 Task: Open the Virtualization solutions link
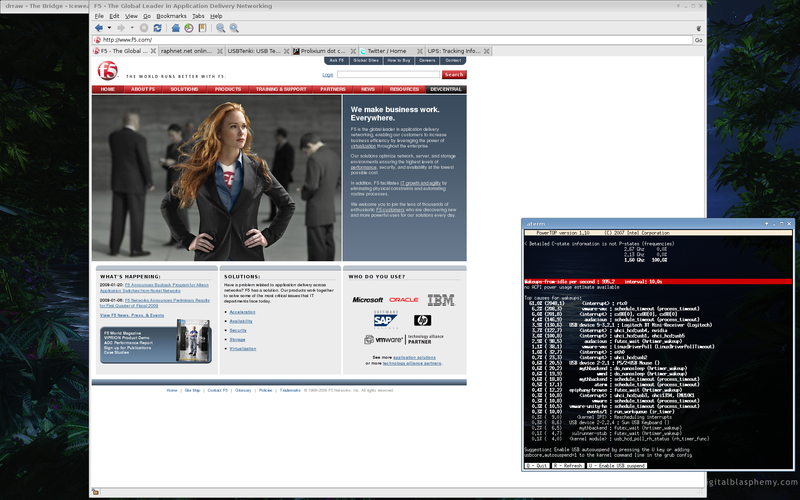pyautogui.click(x=242, y=349)
